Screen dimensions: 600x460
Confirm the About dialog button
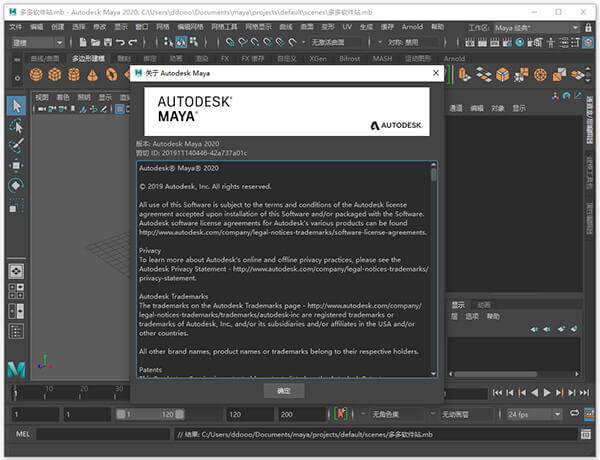(284, 391)
